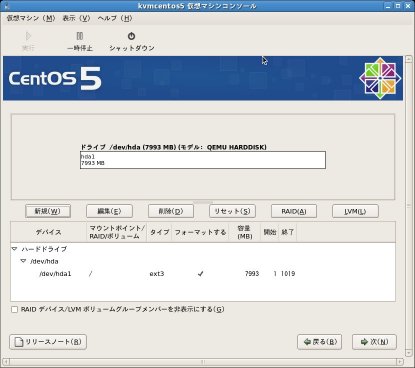Open the ヘルプ (H) menu
415x368 pixels.
[115, 18]
